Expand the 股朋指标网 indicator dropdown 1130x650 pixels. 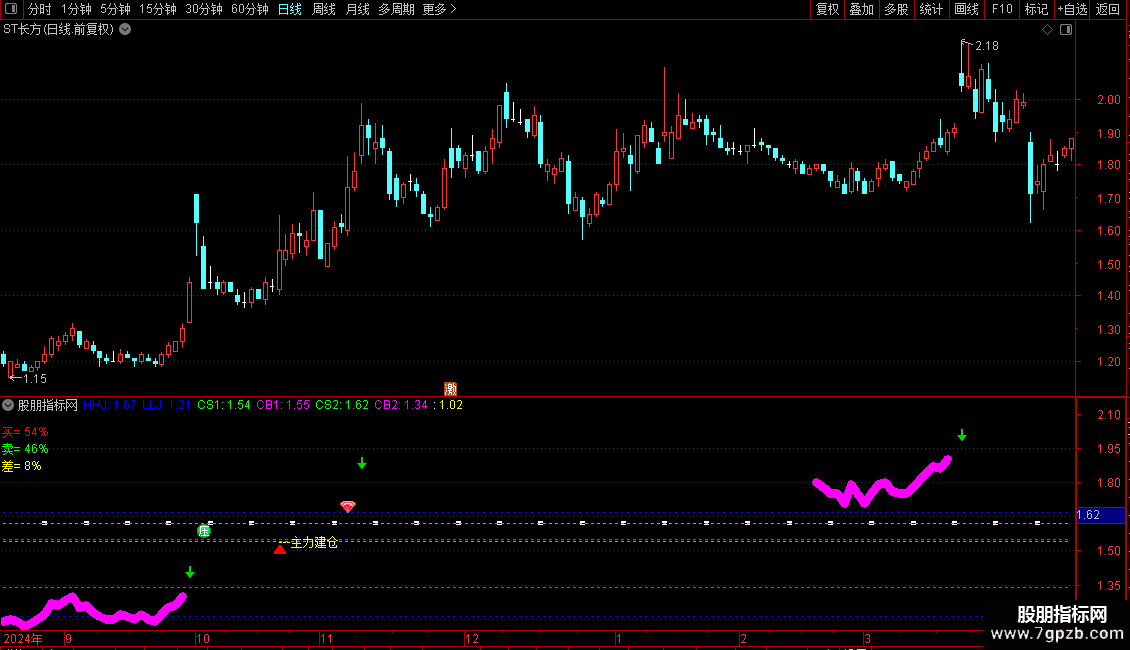[x=8, y=406]
